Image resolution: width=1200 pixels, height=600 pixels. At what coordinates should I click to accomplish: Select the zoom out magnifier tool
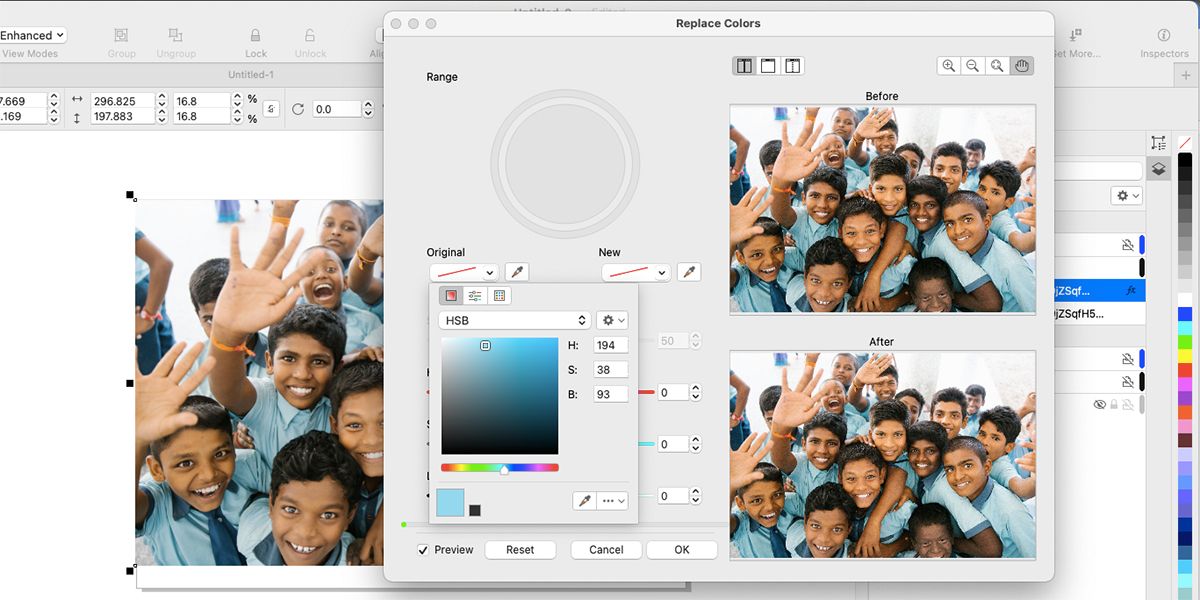click(973, 66)
